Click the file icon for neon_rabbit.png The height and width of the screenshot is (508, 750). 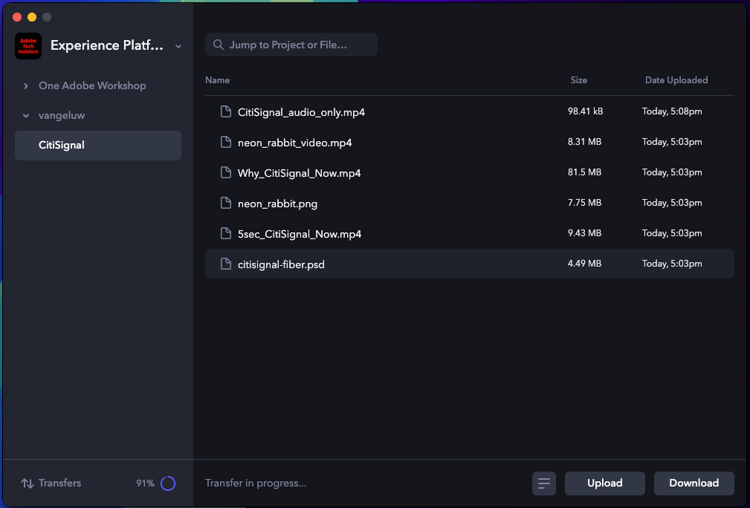[226, 203]
